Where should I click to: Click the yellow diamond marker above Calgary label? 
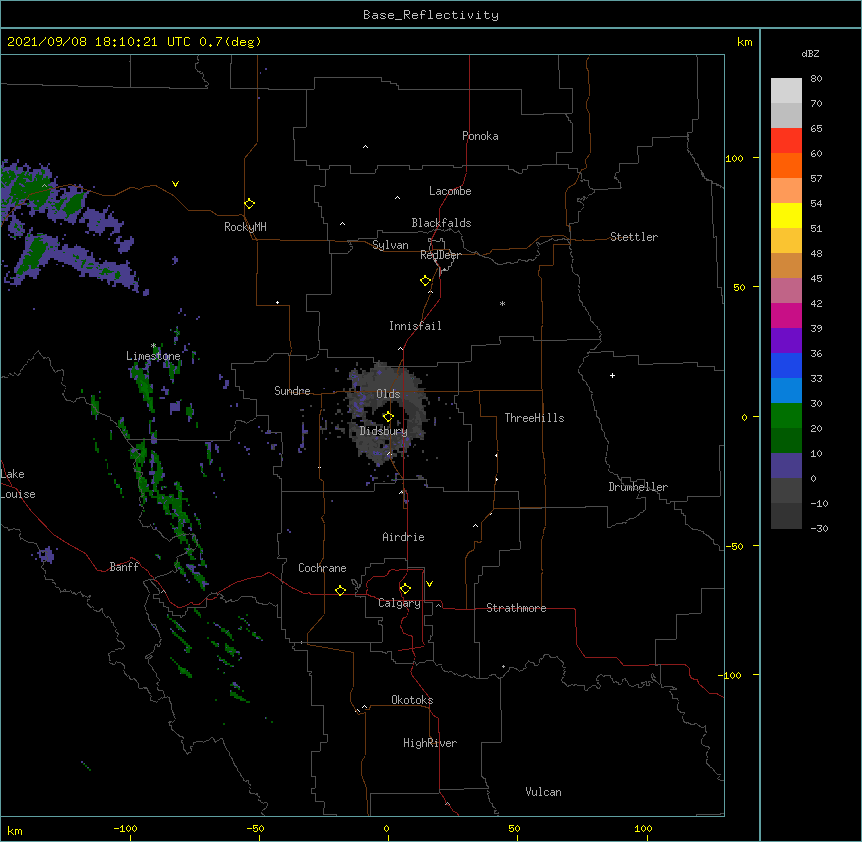(405, 589)
